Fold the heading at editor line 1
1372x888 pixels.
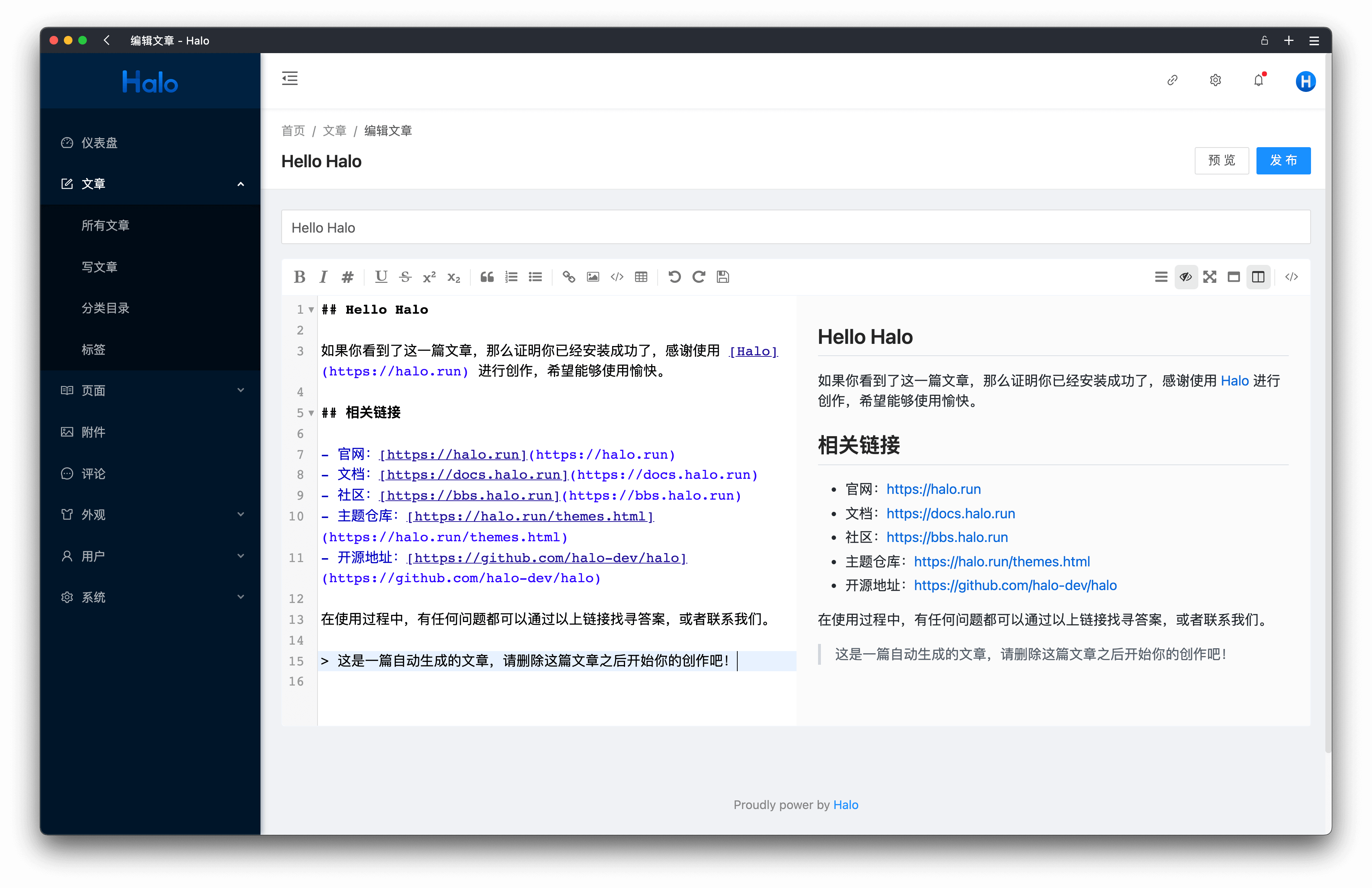coord(311,310)
